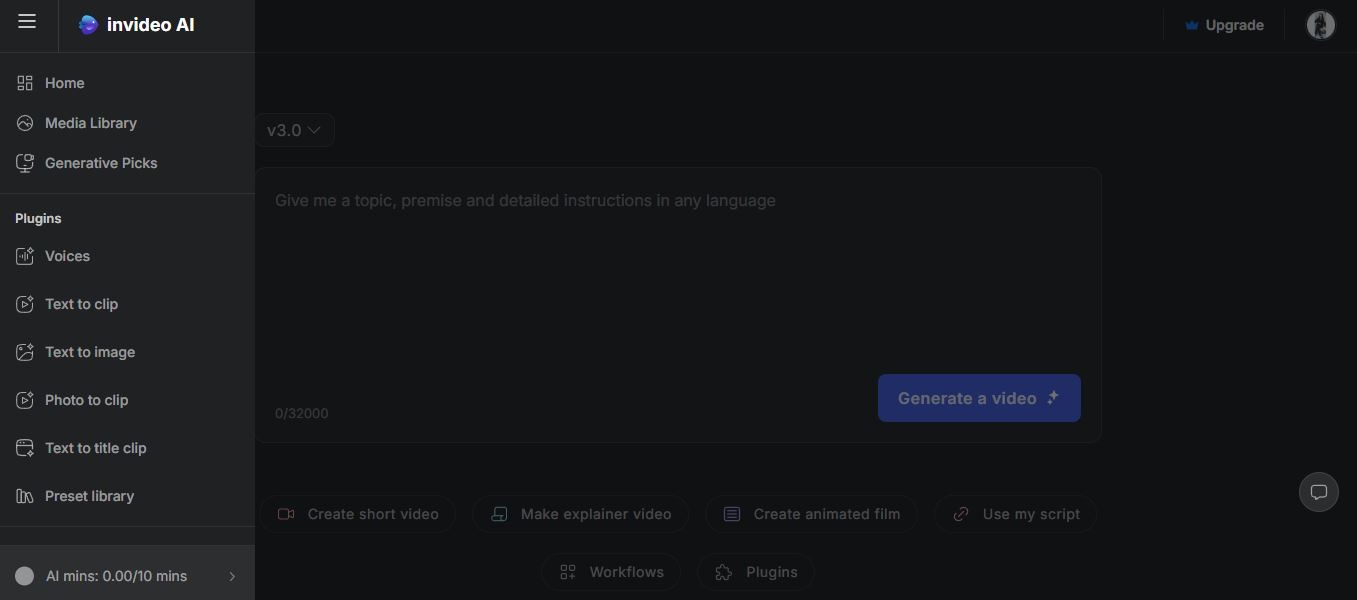1357x600 pixels.
Task: Collapse the sidebar with the hamburger icon
Action: [x=27, y=22]
